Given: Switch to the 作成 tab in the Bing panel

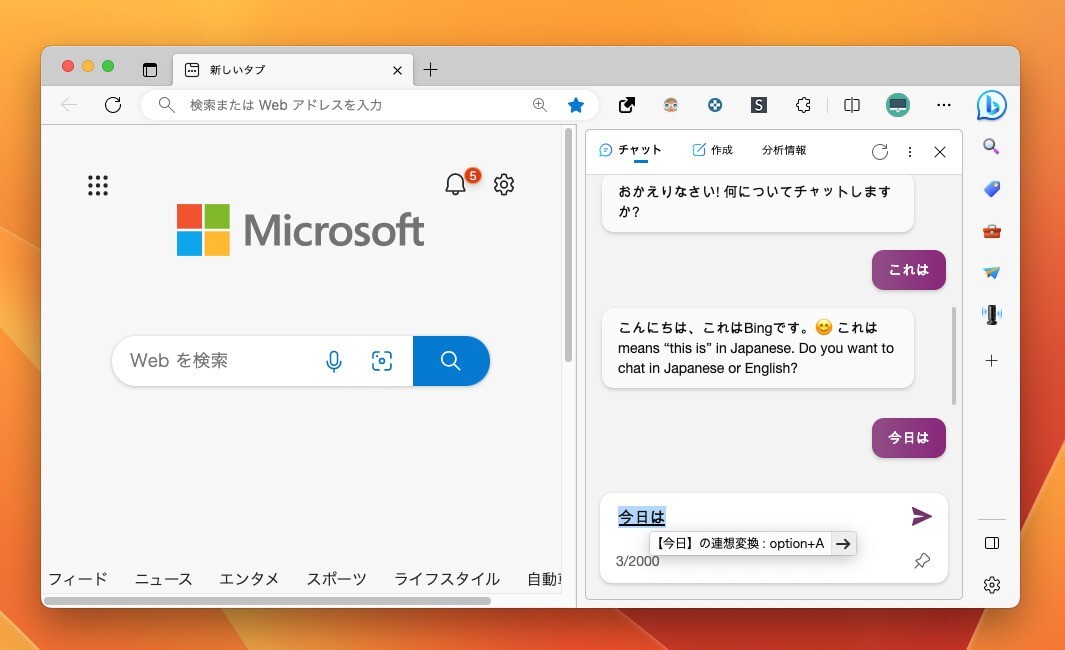Looking at the screenshot, I should click(712, 150).
